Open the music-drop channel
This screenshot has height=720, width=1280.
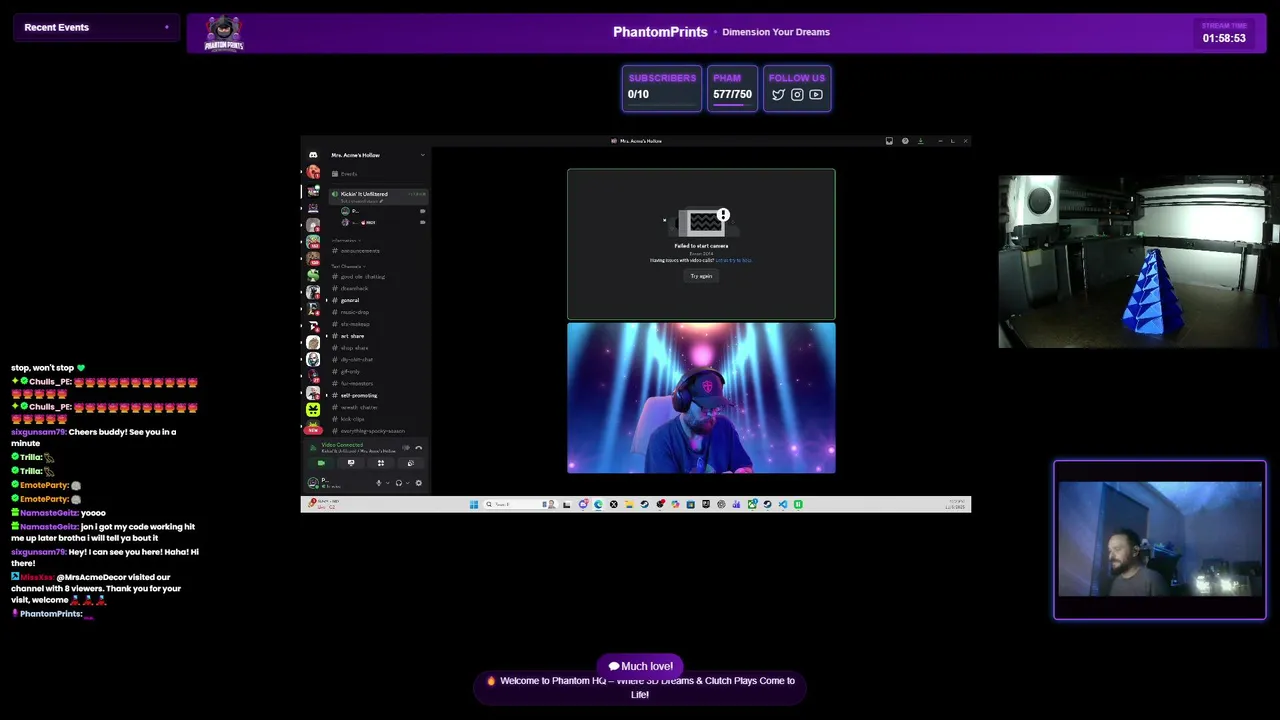pyautogui.click(x=378, y=312)
